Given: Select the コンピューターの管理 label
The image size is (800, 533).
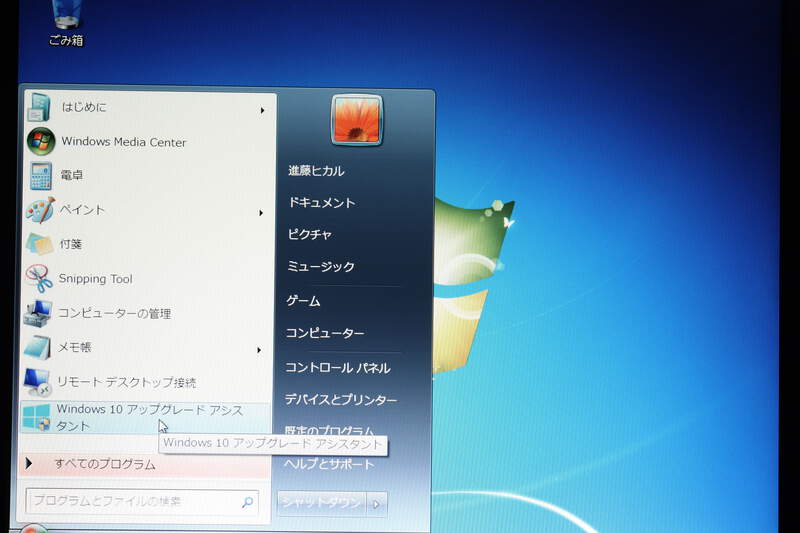Looking at the screenshot, I should (114, 313).
